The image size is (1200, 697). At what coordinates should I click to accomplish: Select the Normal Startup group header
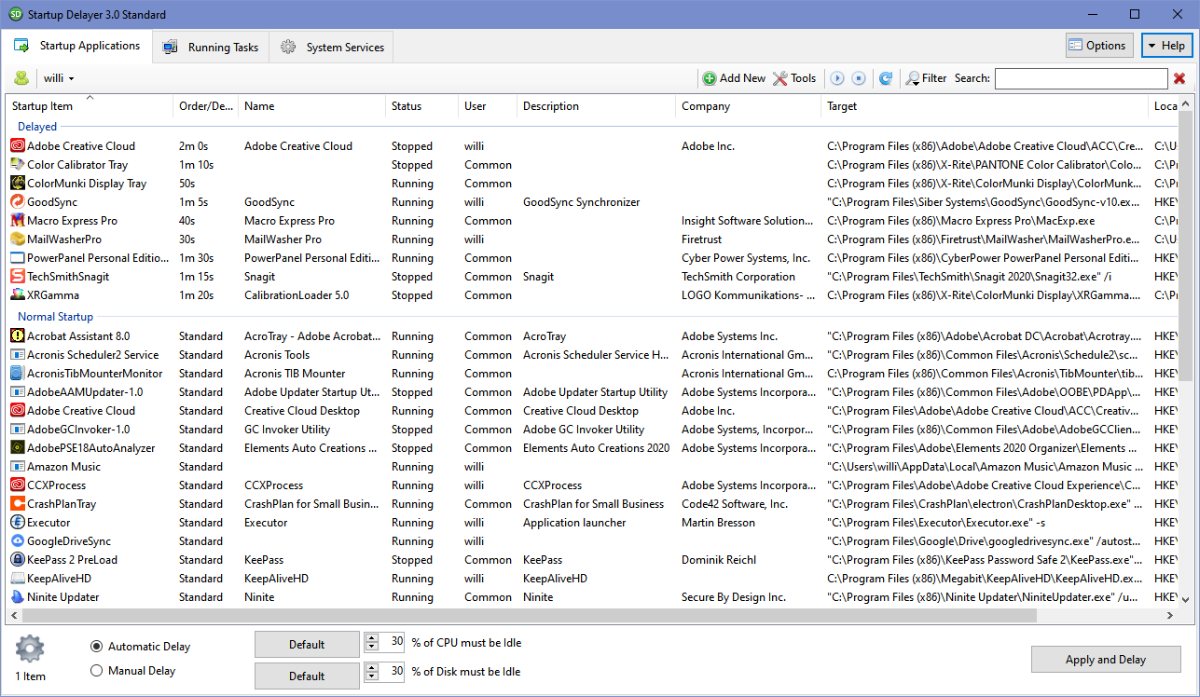[55, 317]
